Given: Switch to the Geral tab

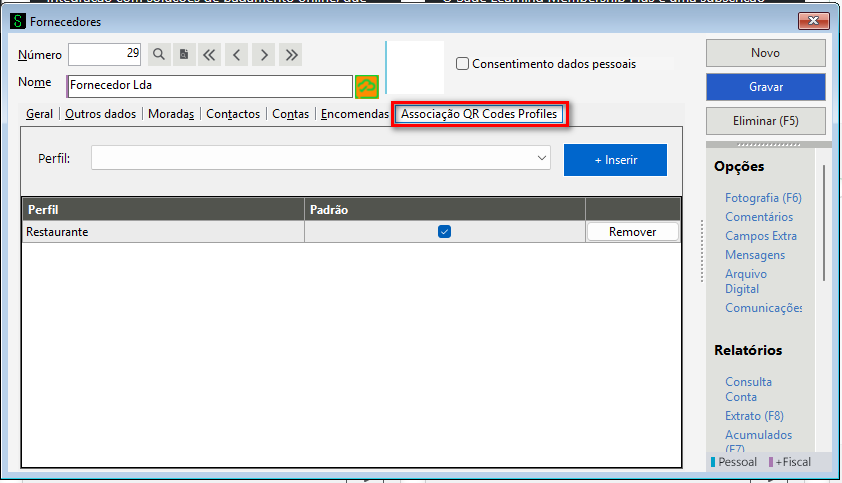Looking at the screenshot, I should click(x=40, y=115).
